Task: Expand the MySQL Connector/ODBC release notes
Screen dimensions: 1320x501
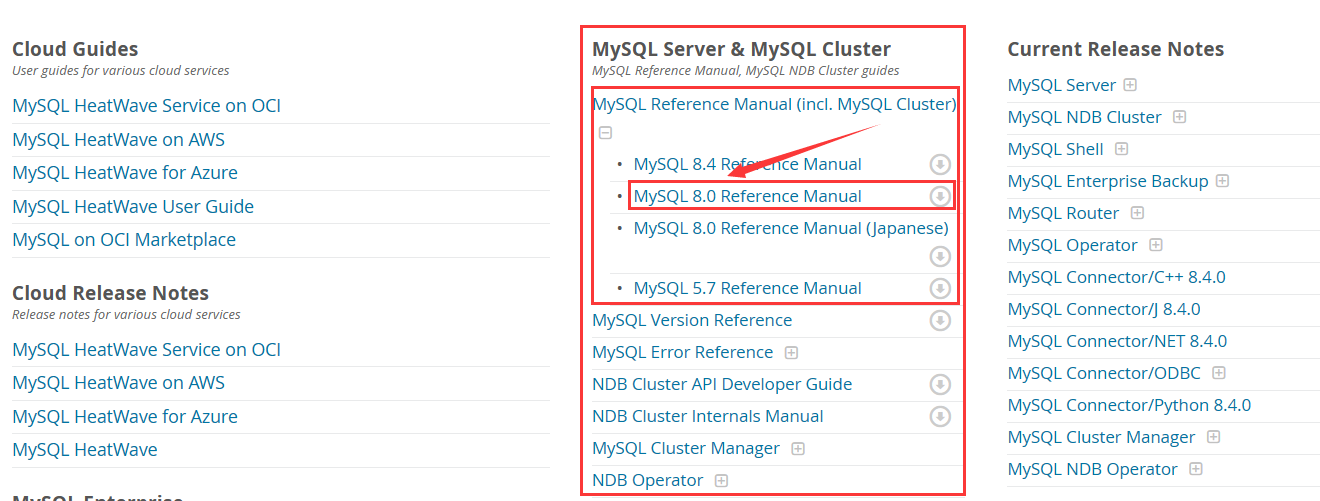Action: click(1219, 373)
